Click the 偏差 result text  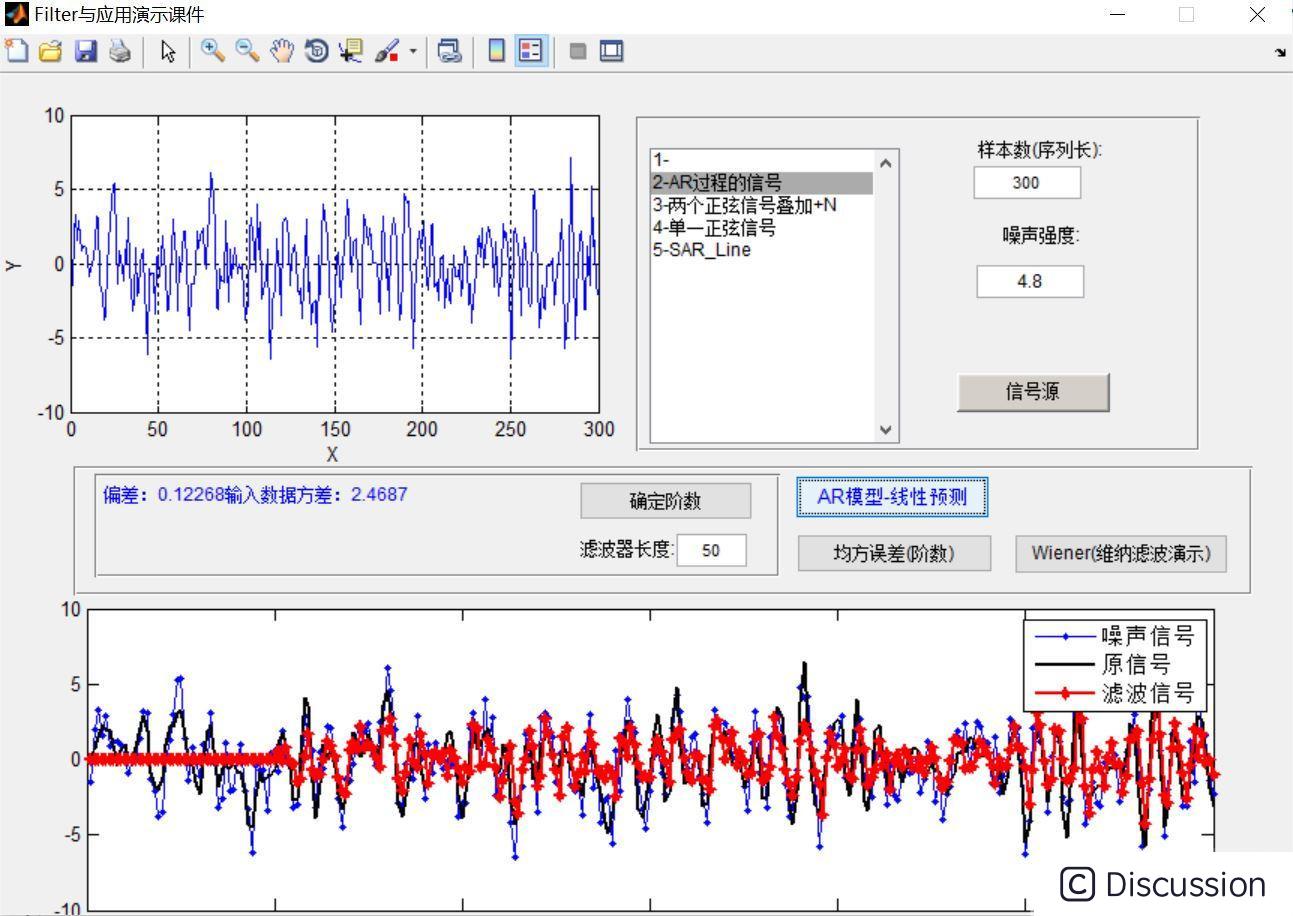(255, 494)
